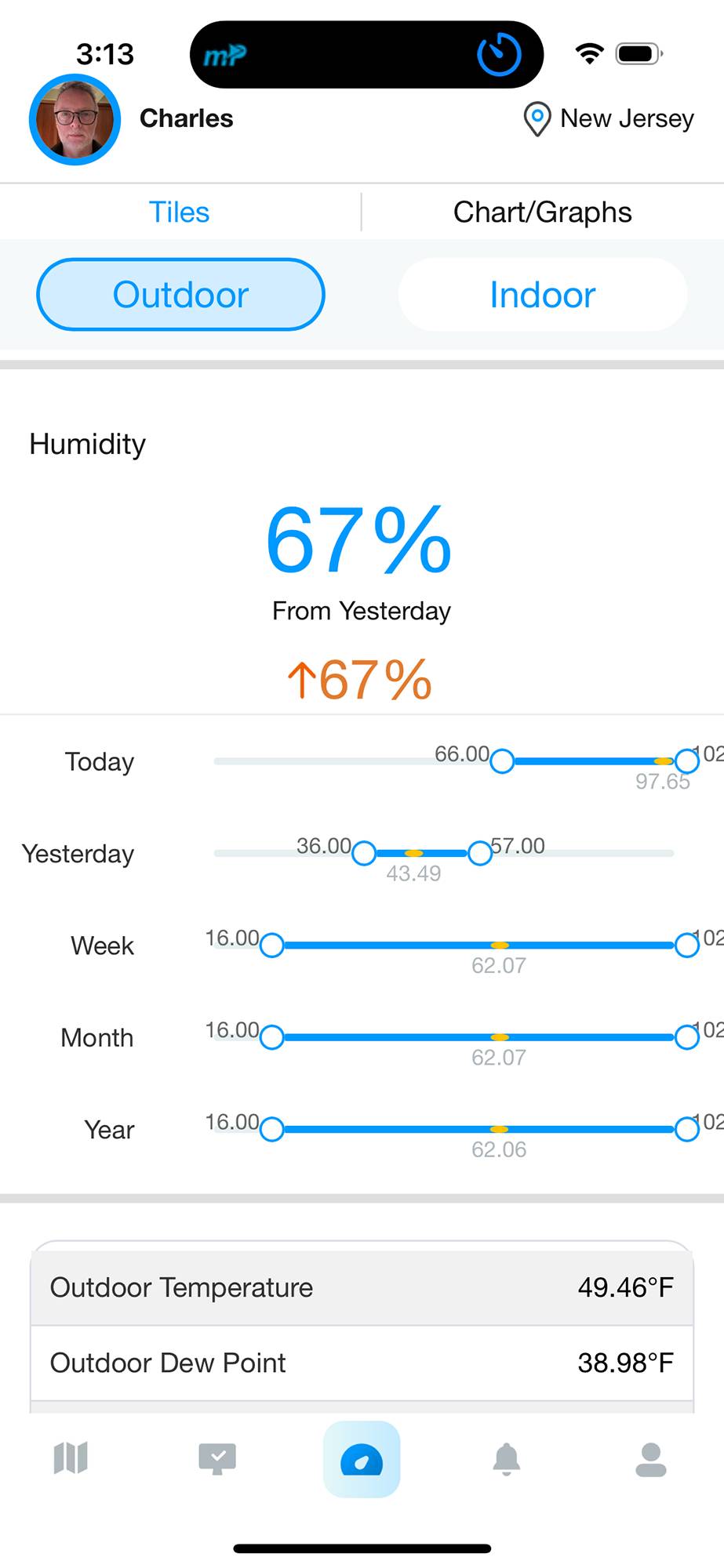
Task: Tap the blue timer icon in status pill
Action: (x=499, y=54)
